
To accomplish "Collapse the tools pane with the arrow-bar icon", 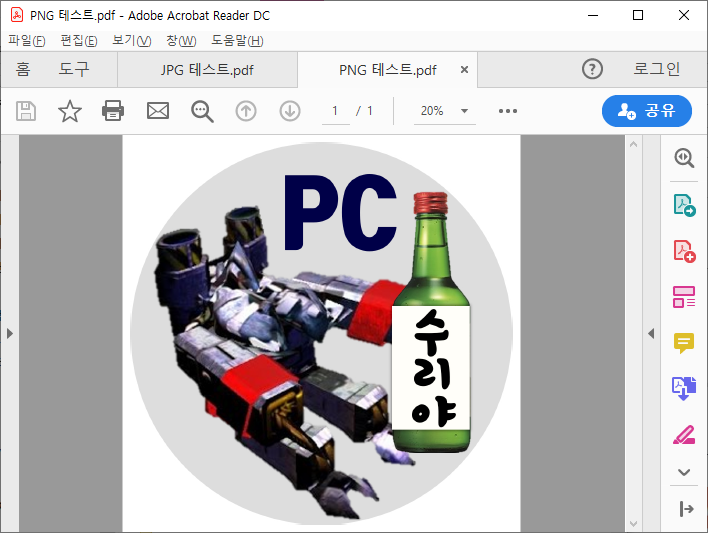I will (x=686, y=509).
